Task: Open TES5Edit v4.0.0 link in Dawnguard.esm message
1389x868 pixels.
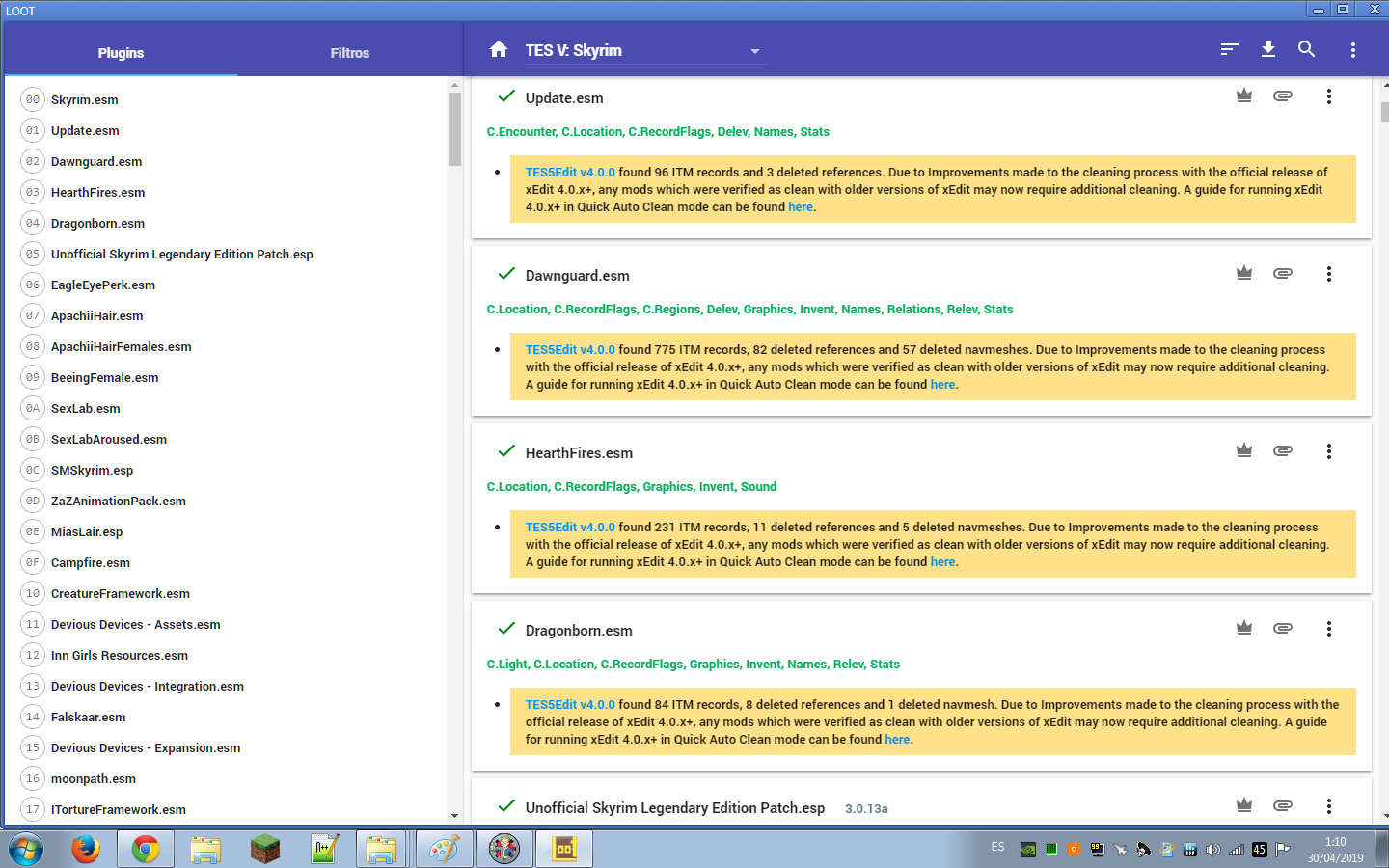Action: pos(570,350)
